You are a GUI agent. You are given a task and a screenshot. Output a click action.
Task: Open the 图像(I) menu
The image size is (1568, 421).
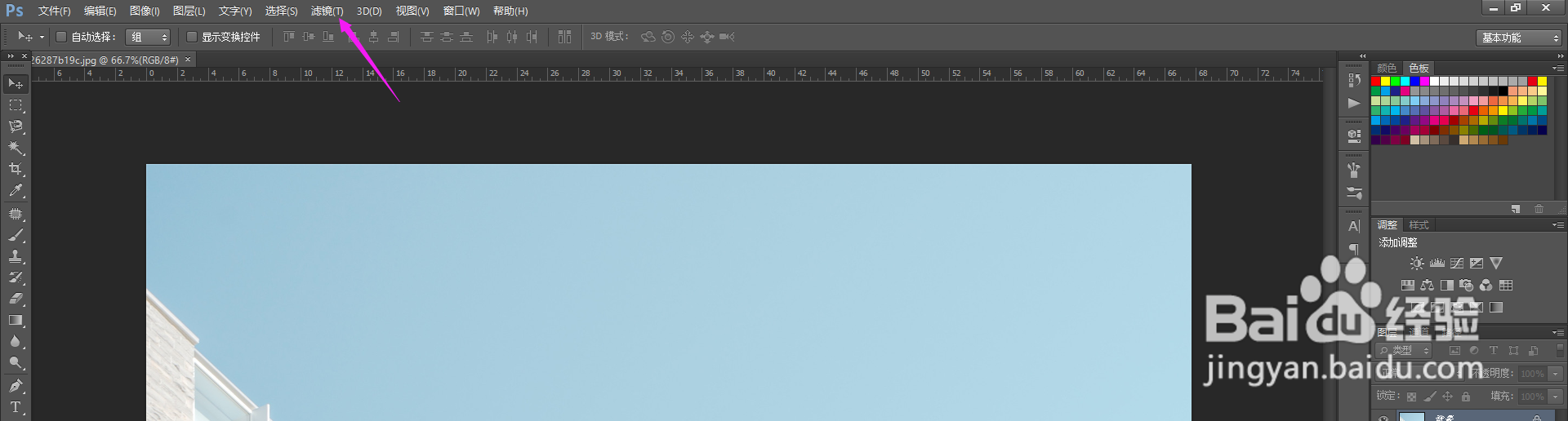[x=145, y=11]
